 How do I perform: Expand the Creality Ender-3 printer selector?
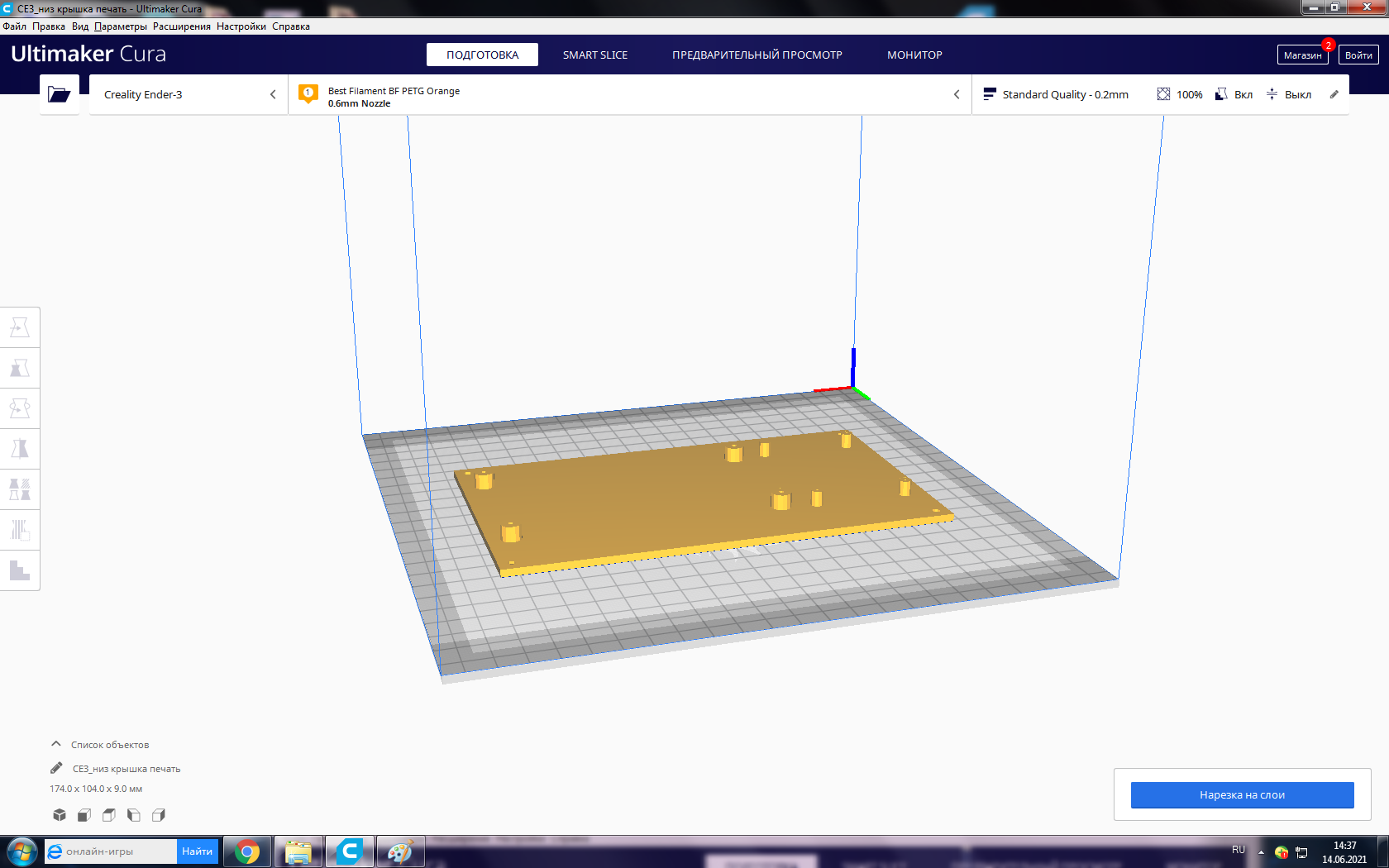[189, 94]
